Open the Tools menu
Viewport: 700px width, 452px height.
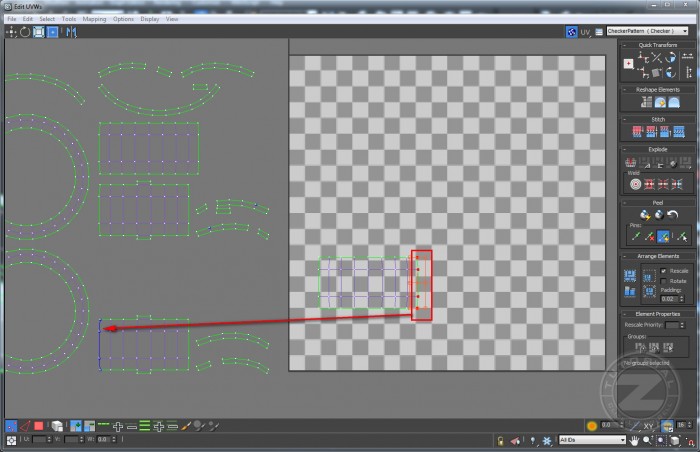coord(68,19)
